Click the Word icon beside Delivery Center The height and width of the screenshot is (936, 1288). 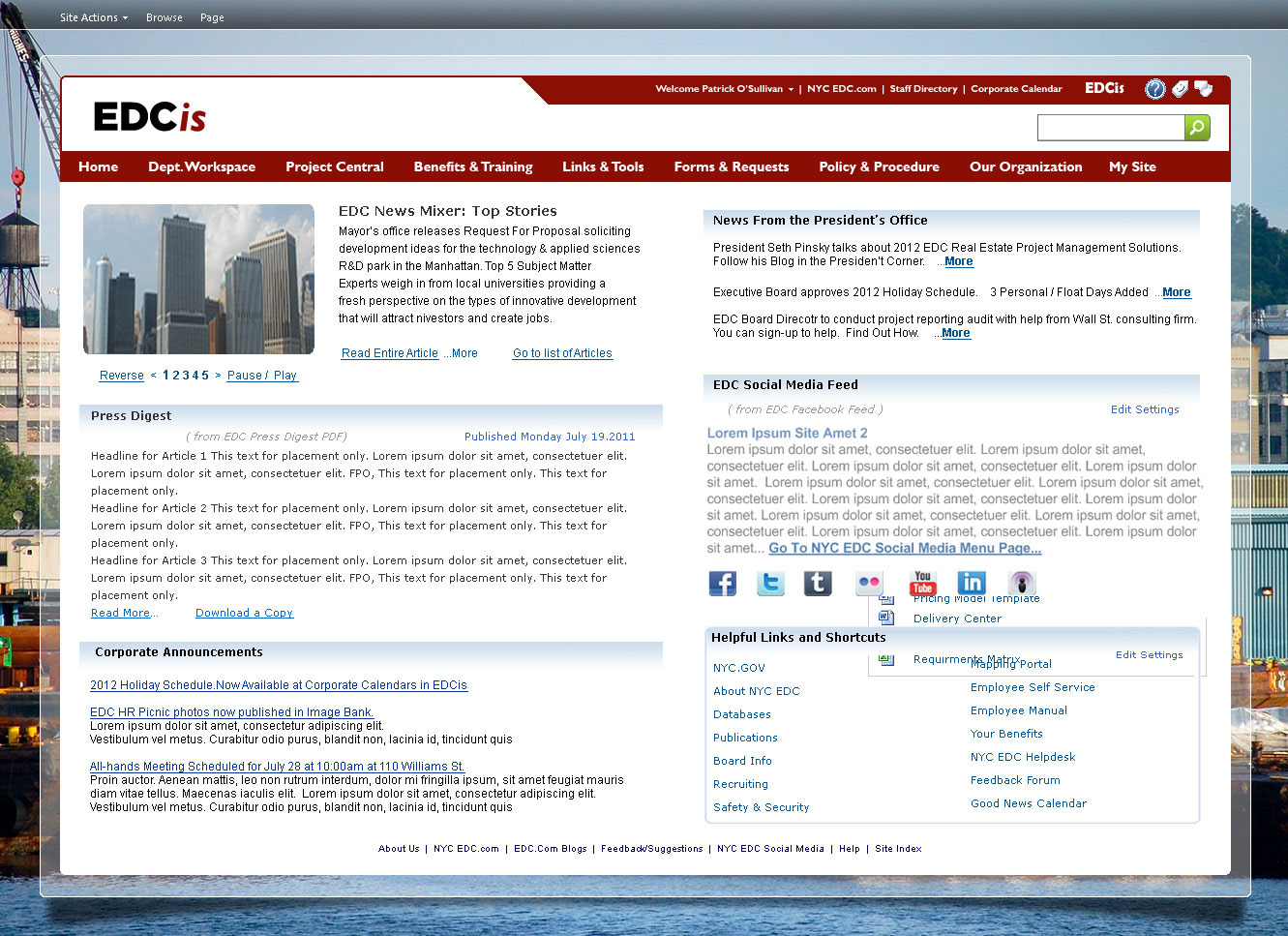[885, 618]
